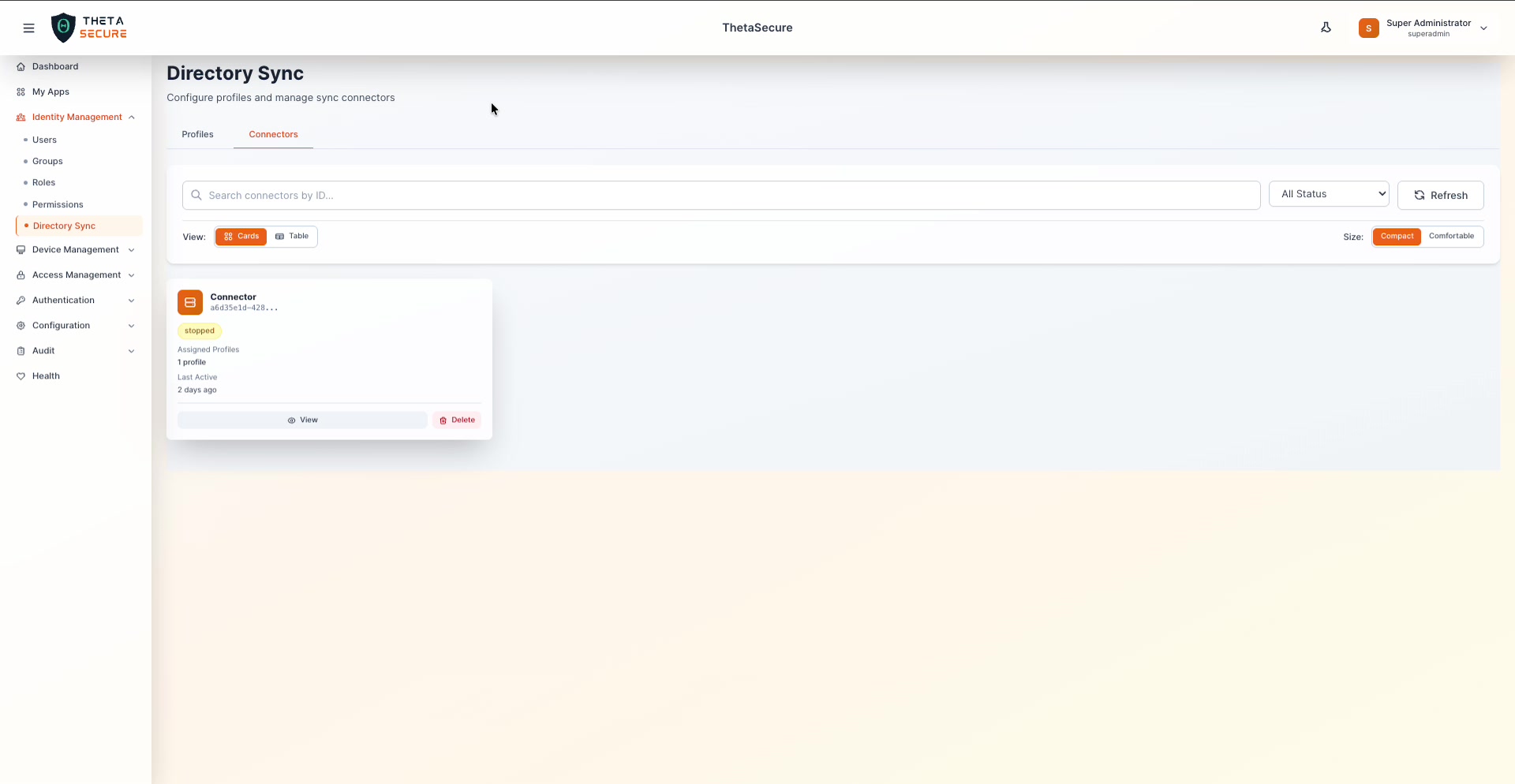The width and height of the screenshot is (1515, 784).
Task: Click the ThetaSecure shield logo
Action: [63, 27]
